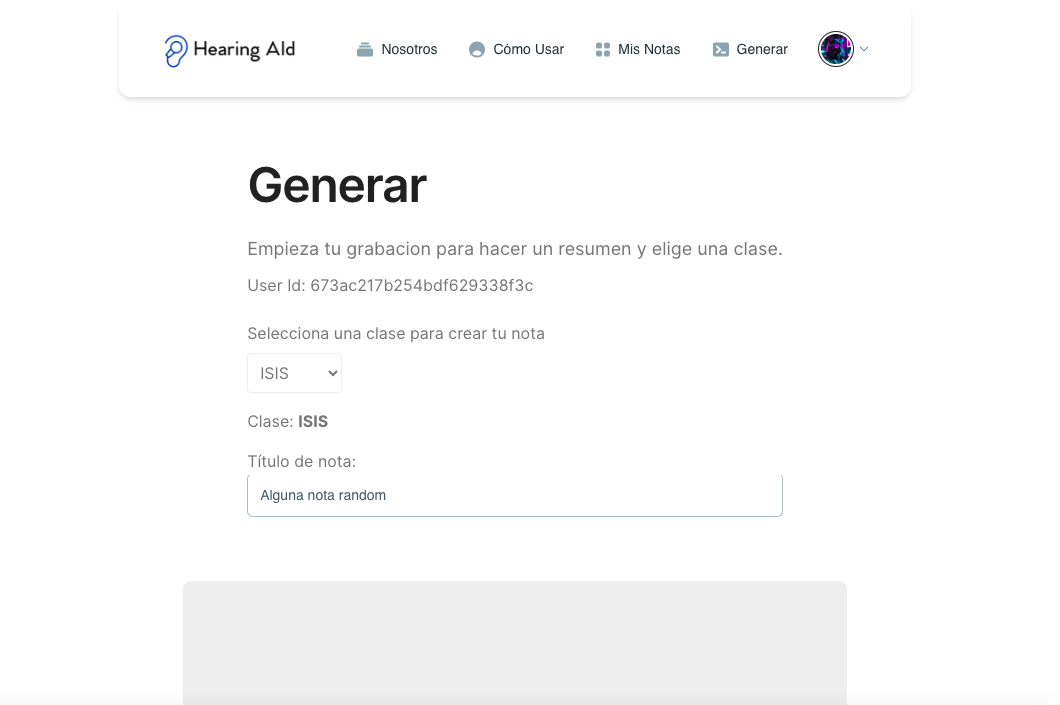Viewport: 1060px width, 705px height.
Task: Open the ISIS class dropdown
Action: (x=294, y=373)
